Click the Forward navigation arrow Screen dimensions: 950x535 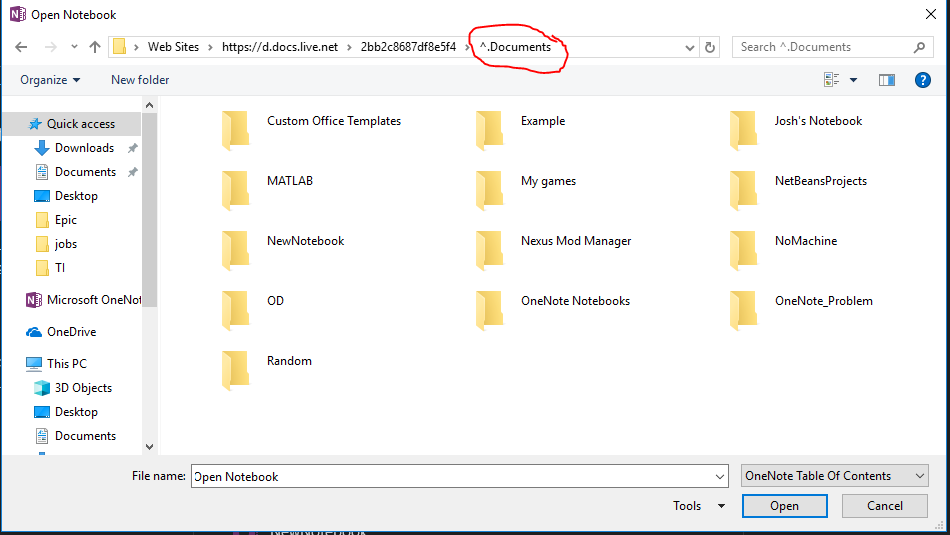[x=51, y=47]
